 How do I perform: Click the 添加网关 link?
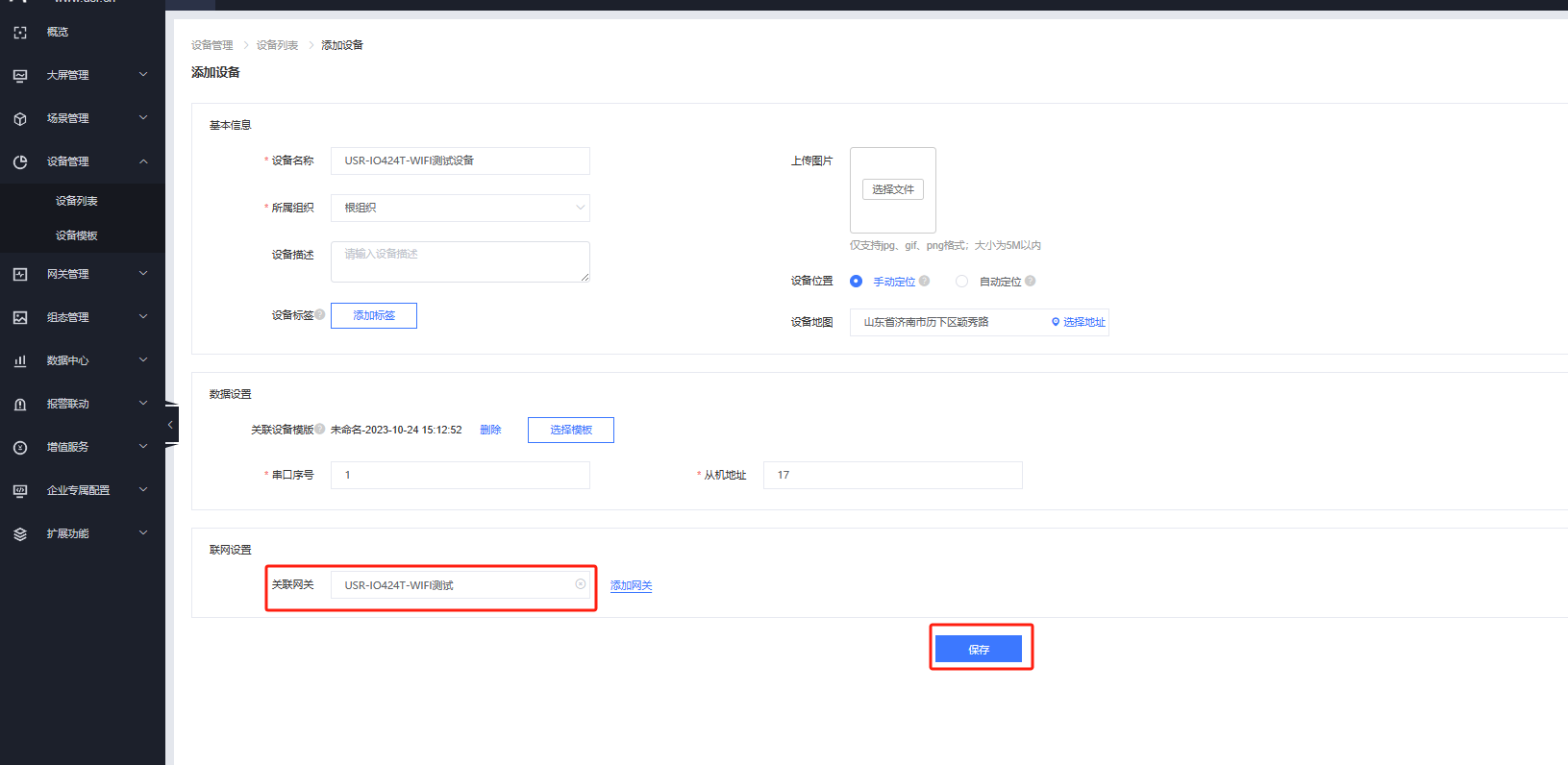(632, 585)
